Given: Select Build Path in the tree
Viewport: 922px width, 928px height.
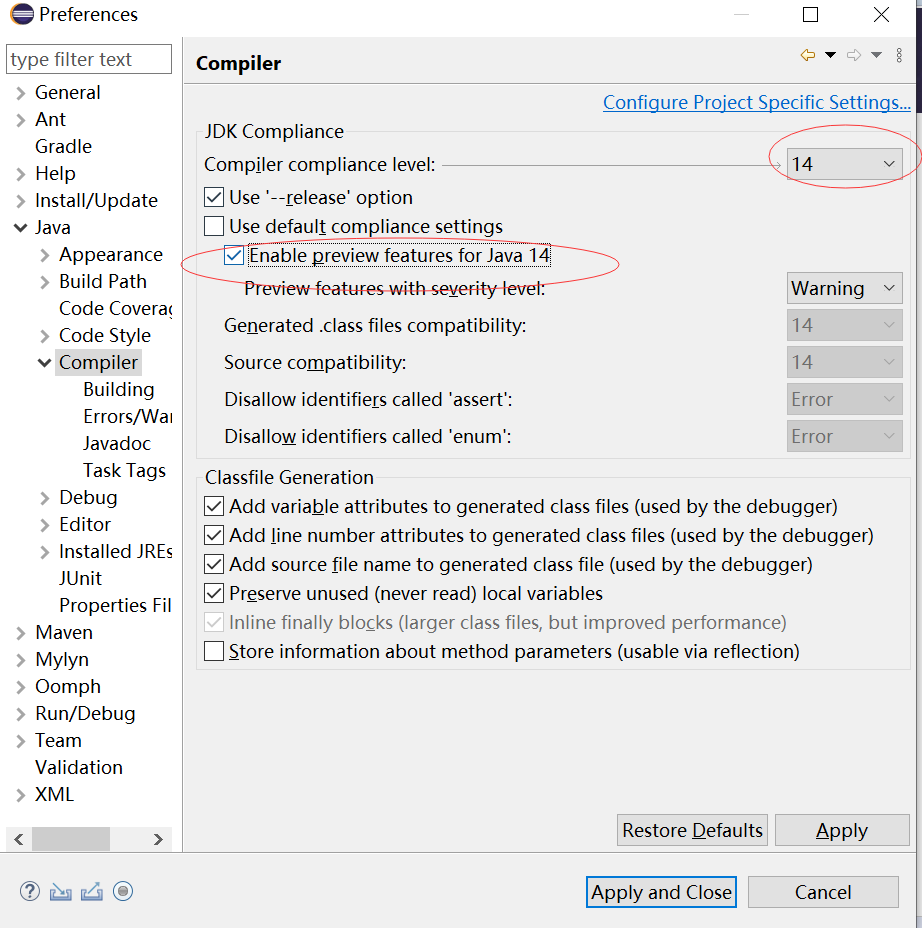Looking at the screenshot, I should (102, 282).
